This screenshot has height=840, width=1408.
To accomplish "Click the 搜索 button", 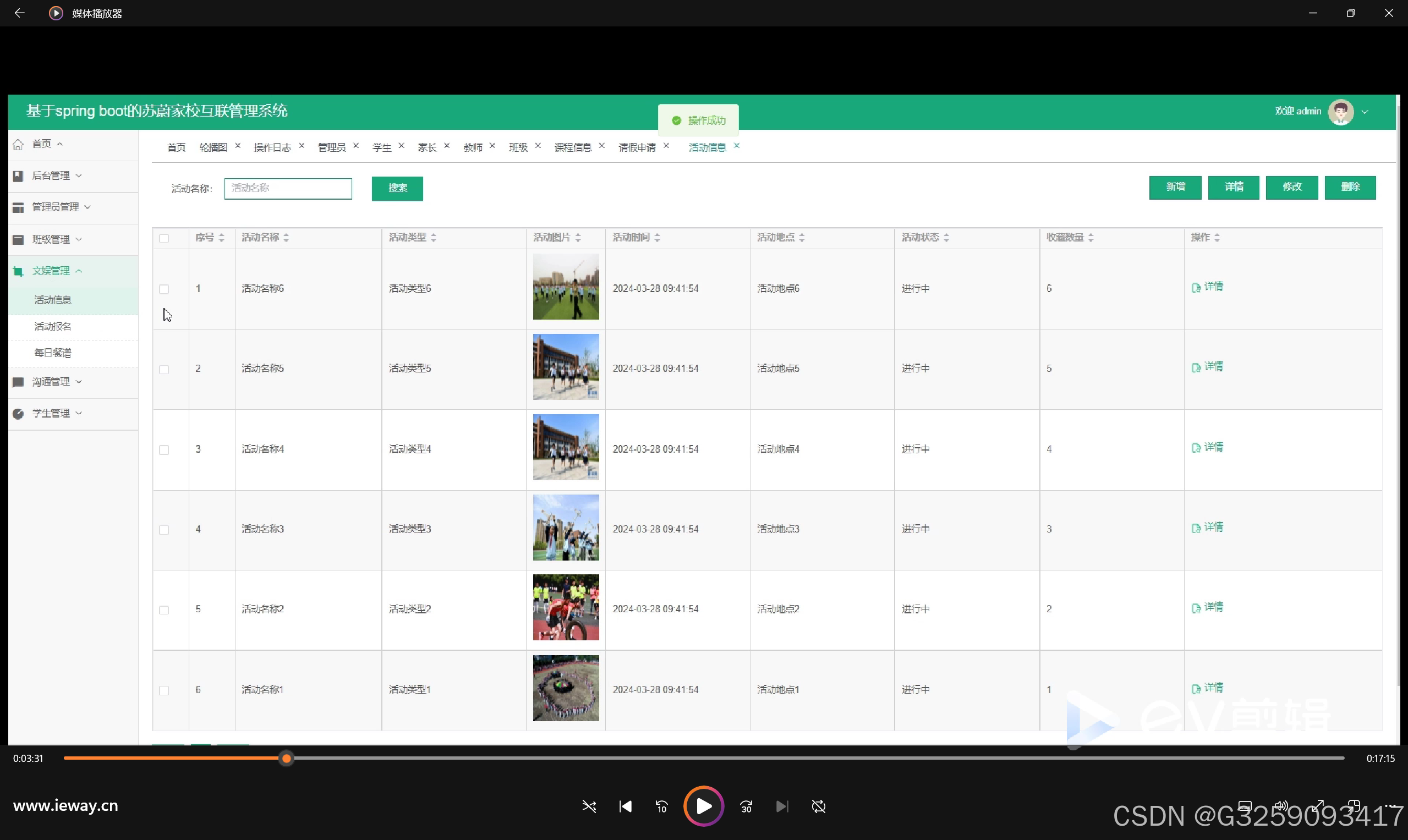I will click(397, 188).
